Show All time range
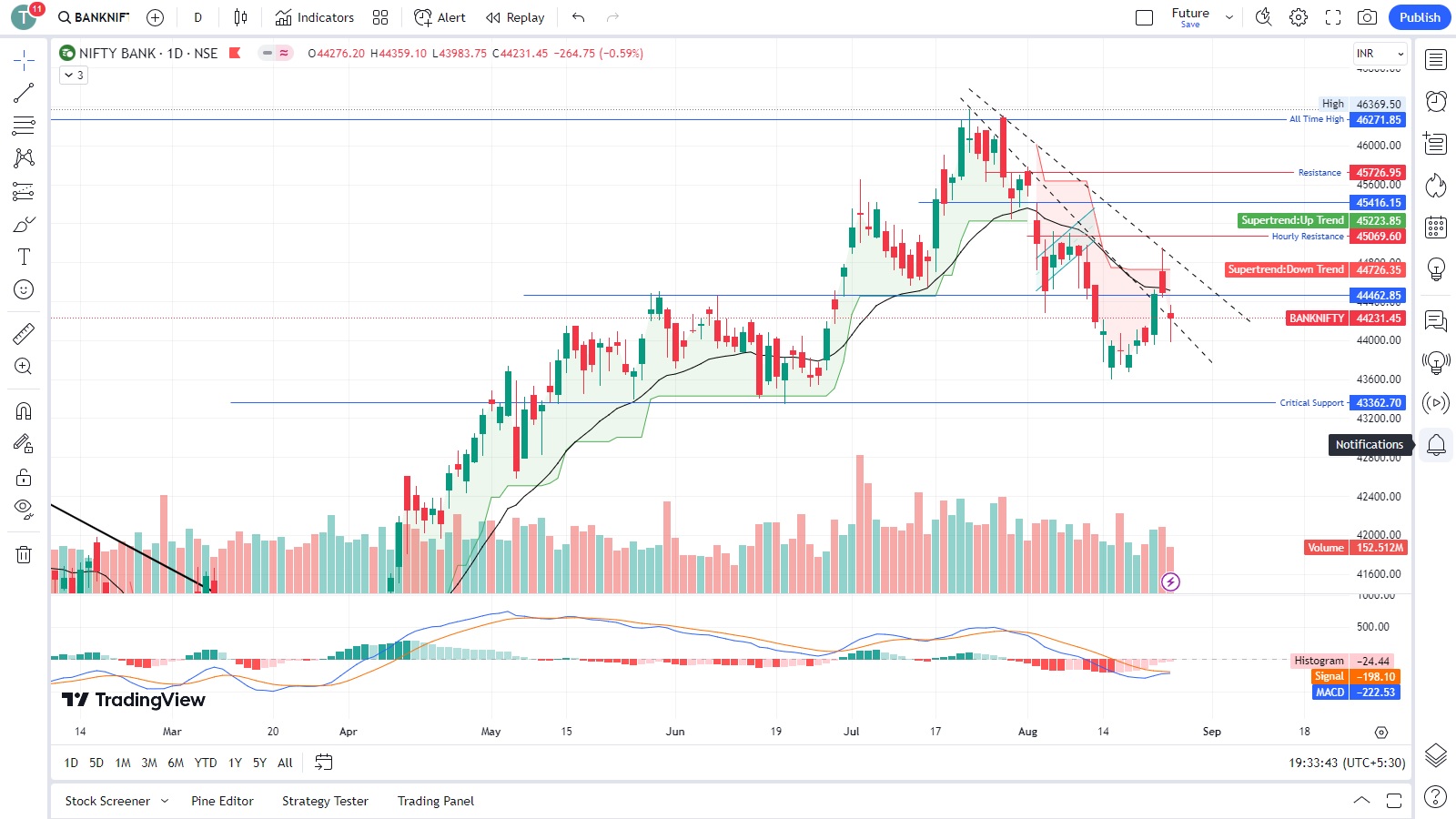Viewport: 1456px width, 819px height. 285,763
